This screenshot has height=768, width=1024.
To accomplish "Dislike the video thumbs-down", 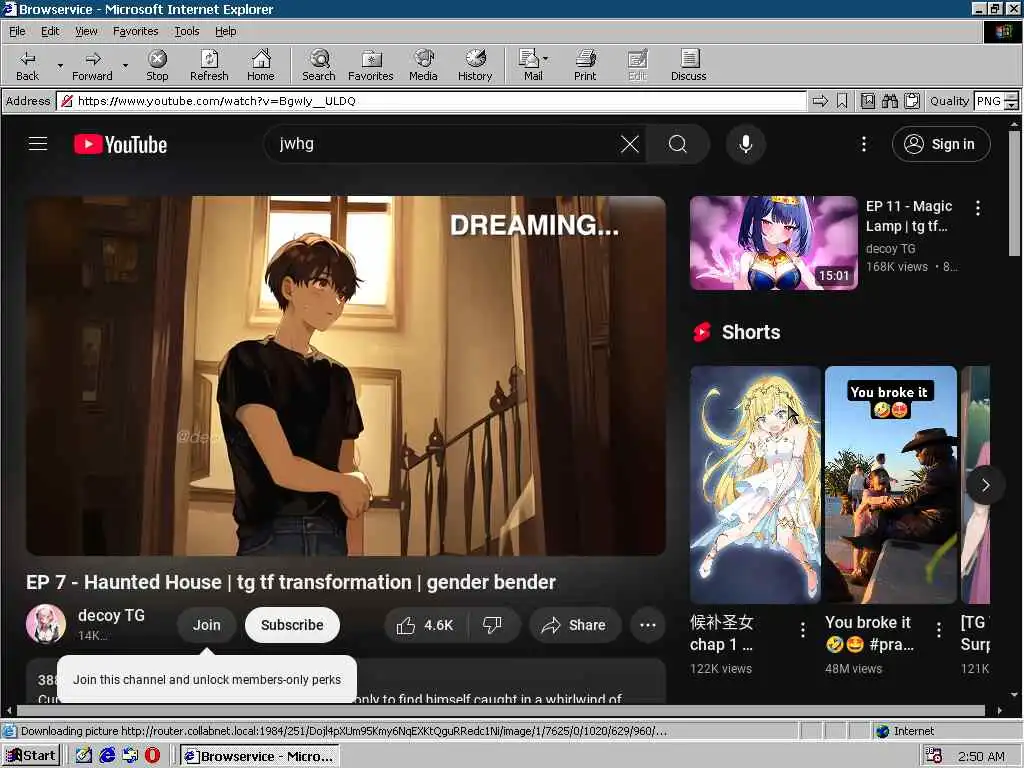I will 493,625.
